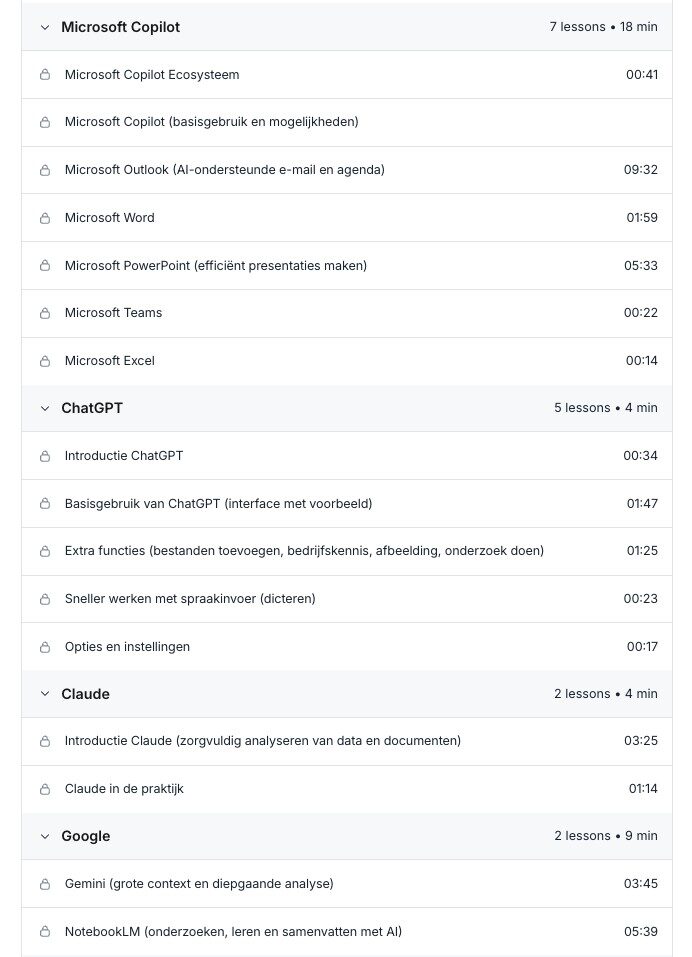This screenshot has width=692, height=957.
Task: Collapse the Google section chevron
Action: [x=44, y=836]
